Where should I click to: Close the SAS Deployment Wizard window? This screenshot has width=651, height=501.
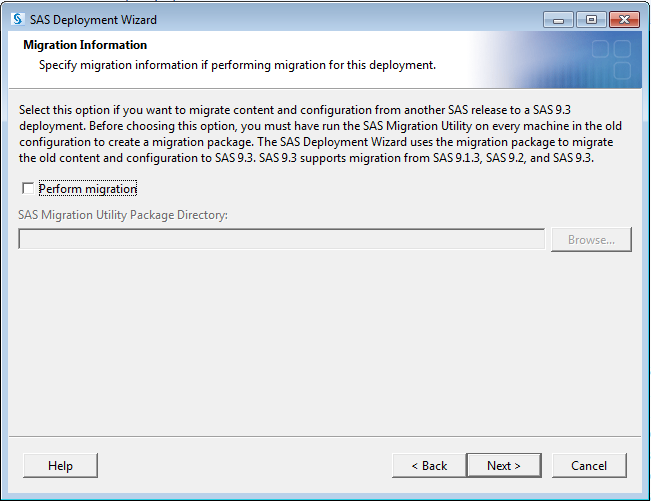tap(624, 19)
